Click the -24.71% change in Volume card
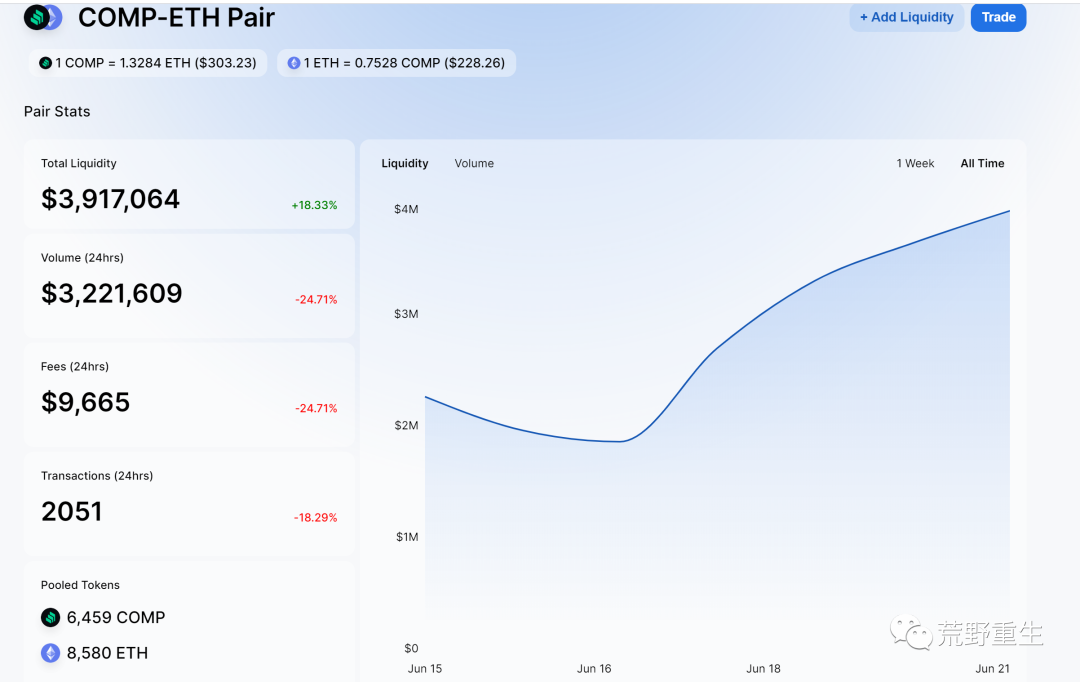This screenshot has width=1080, height=682. (x=316, y=300)
